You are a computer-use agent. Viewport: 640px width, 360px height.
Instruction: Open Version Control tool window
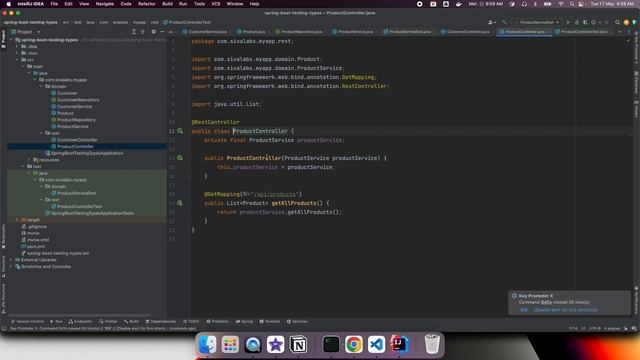27,322
